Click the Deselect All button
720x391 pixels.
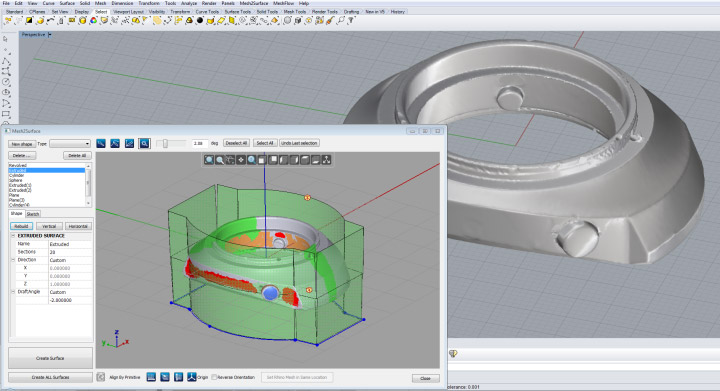236,143
